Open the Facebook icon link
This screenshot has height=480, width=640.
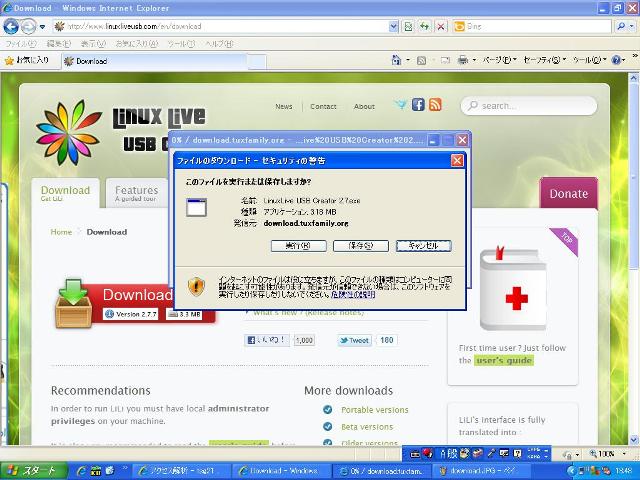pyautogui.click(x=419, y=105)
